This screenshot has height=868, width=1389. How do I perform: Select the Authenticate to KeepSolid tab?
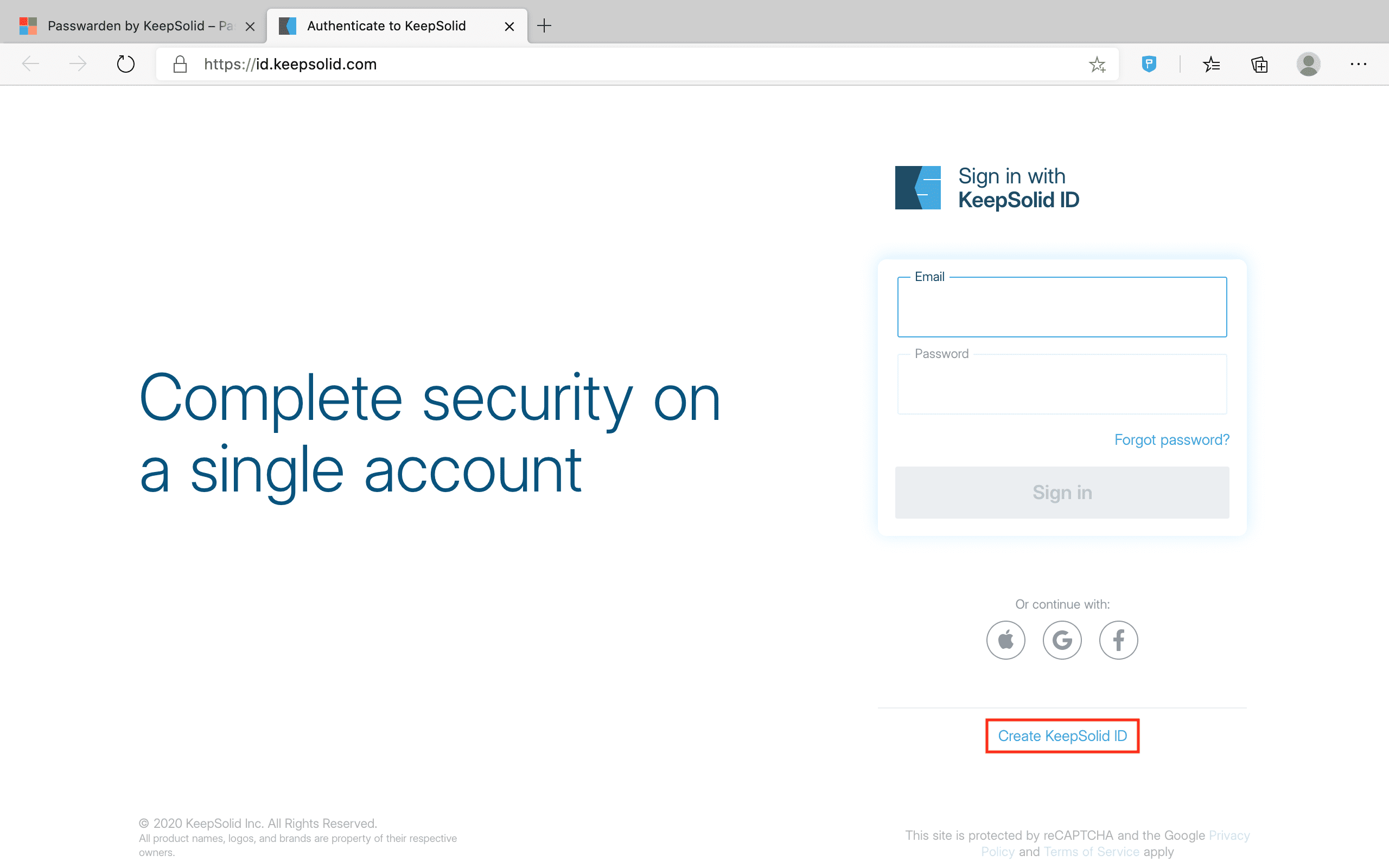click(386, 26)
